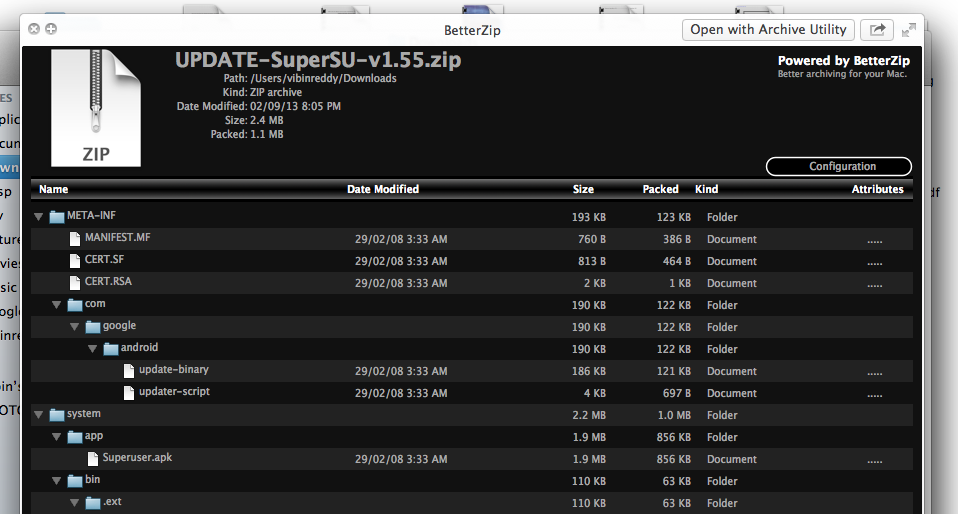Click the Date Modified 02/09/13 8:05 PM value

(295, 106)
